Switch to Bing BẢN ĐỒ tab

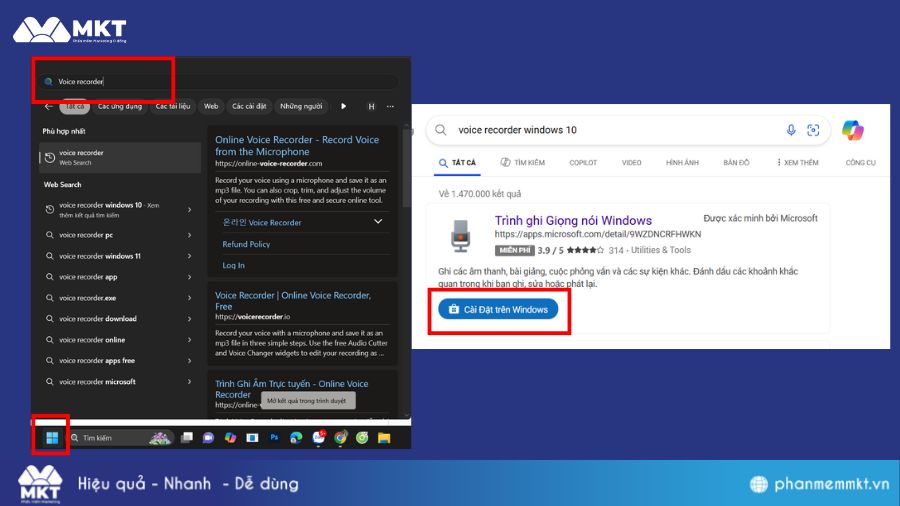[x=736, y=163]
